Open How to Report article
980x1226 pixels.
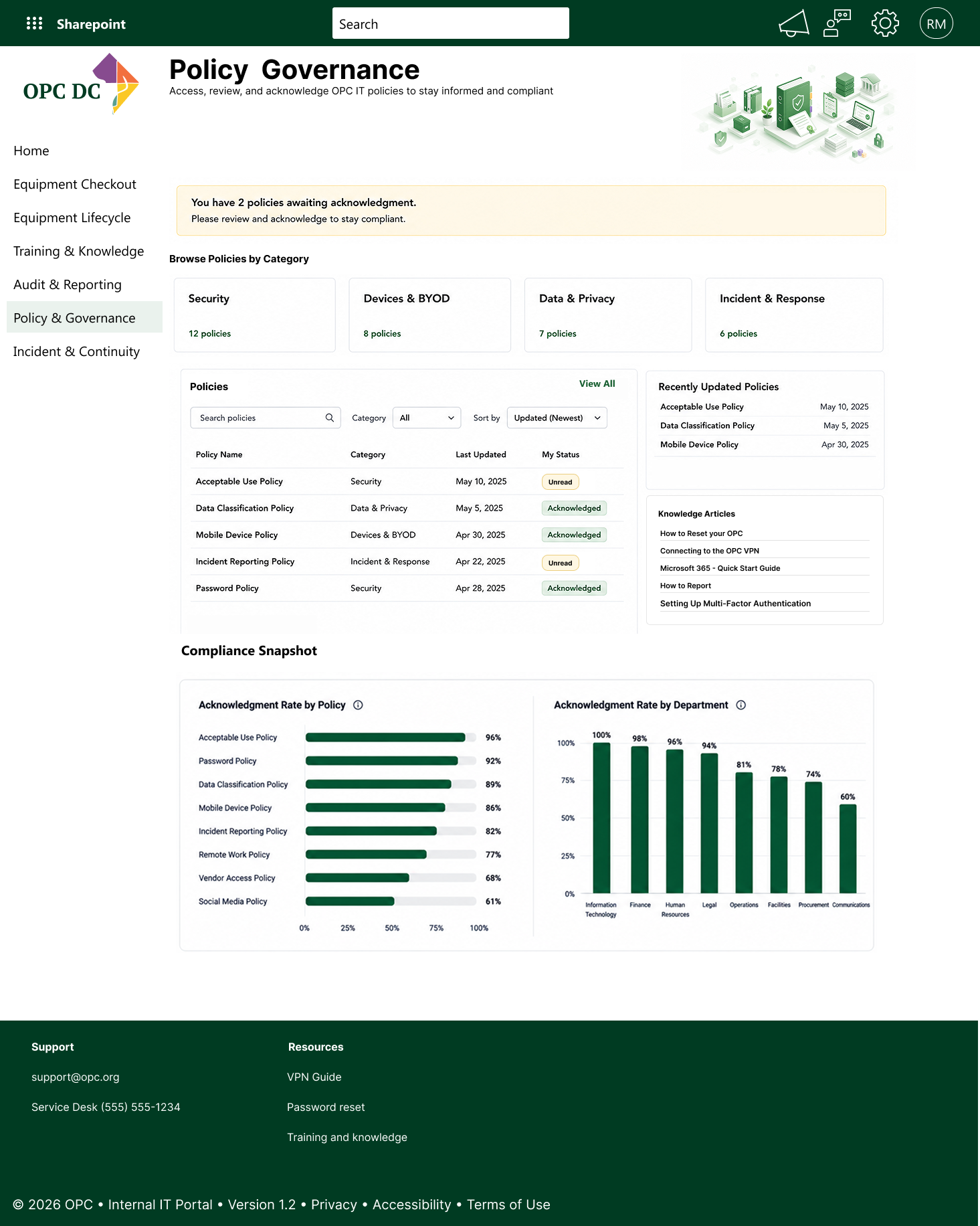tap(686, 586)
